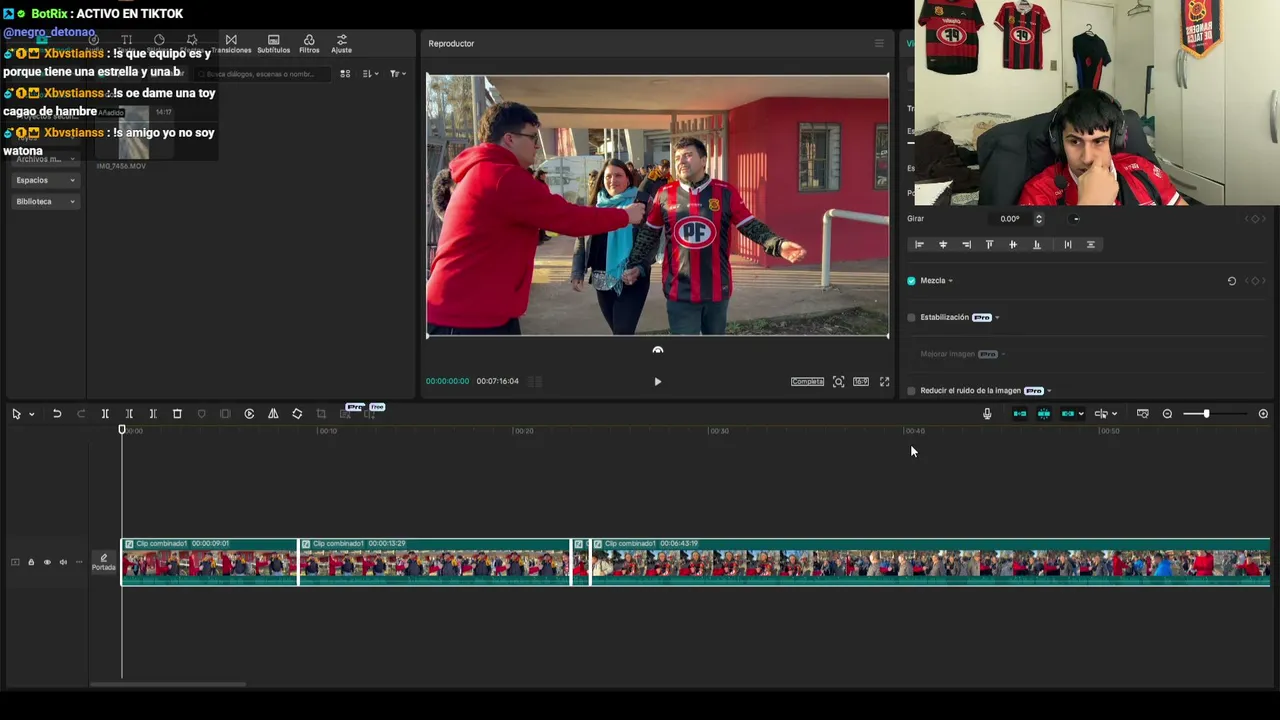Toggle the Mezcla checkbox

911,281
